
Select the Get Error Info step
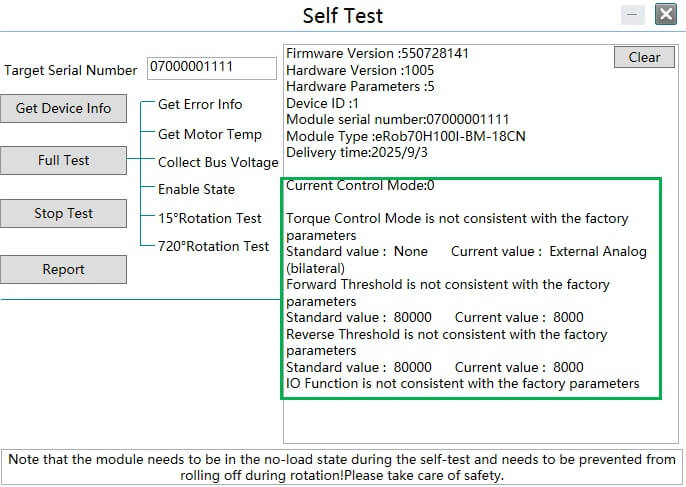tap(200, 104)
